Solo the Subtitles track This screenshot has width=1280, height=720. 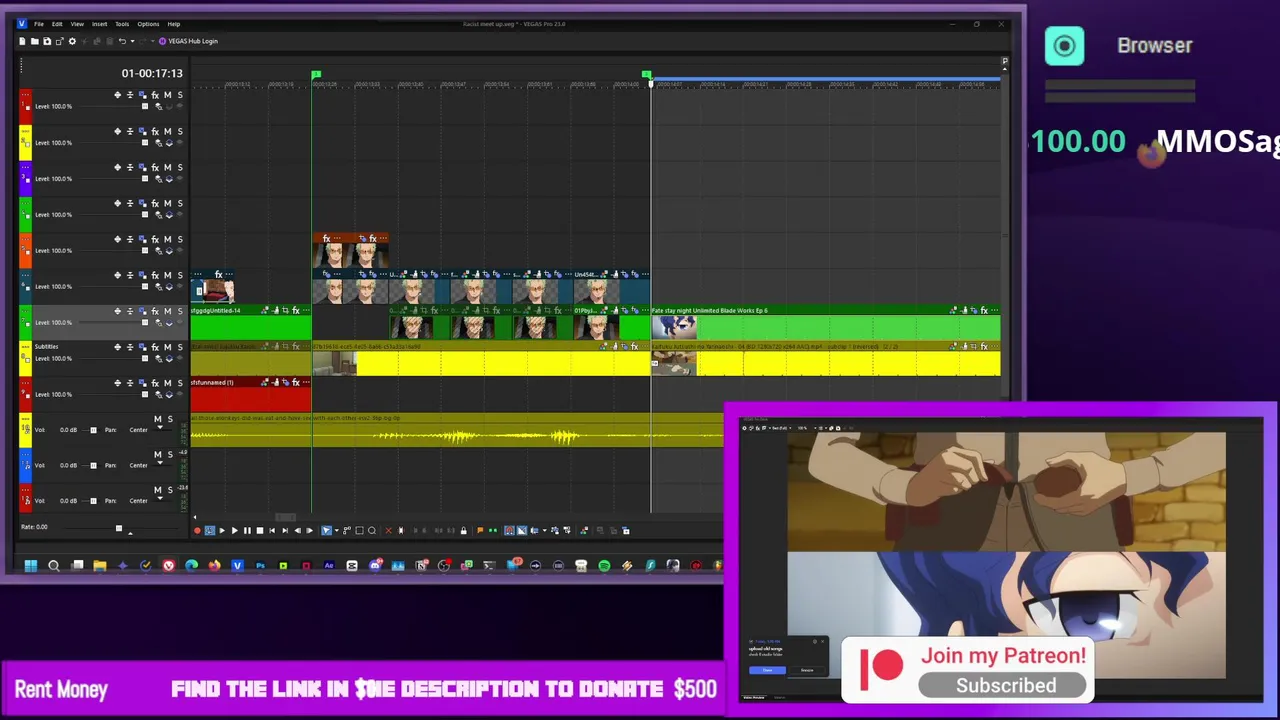[x=180, y=347]
